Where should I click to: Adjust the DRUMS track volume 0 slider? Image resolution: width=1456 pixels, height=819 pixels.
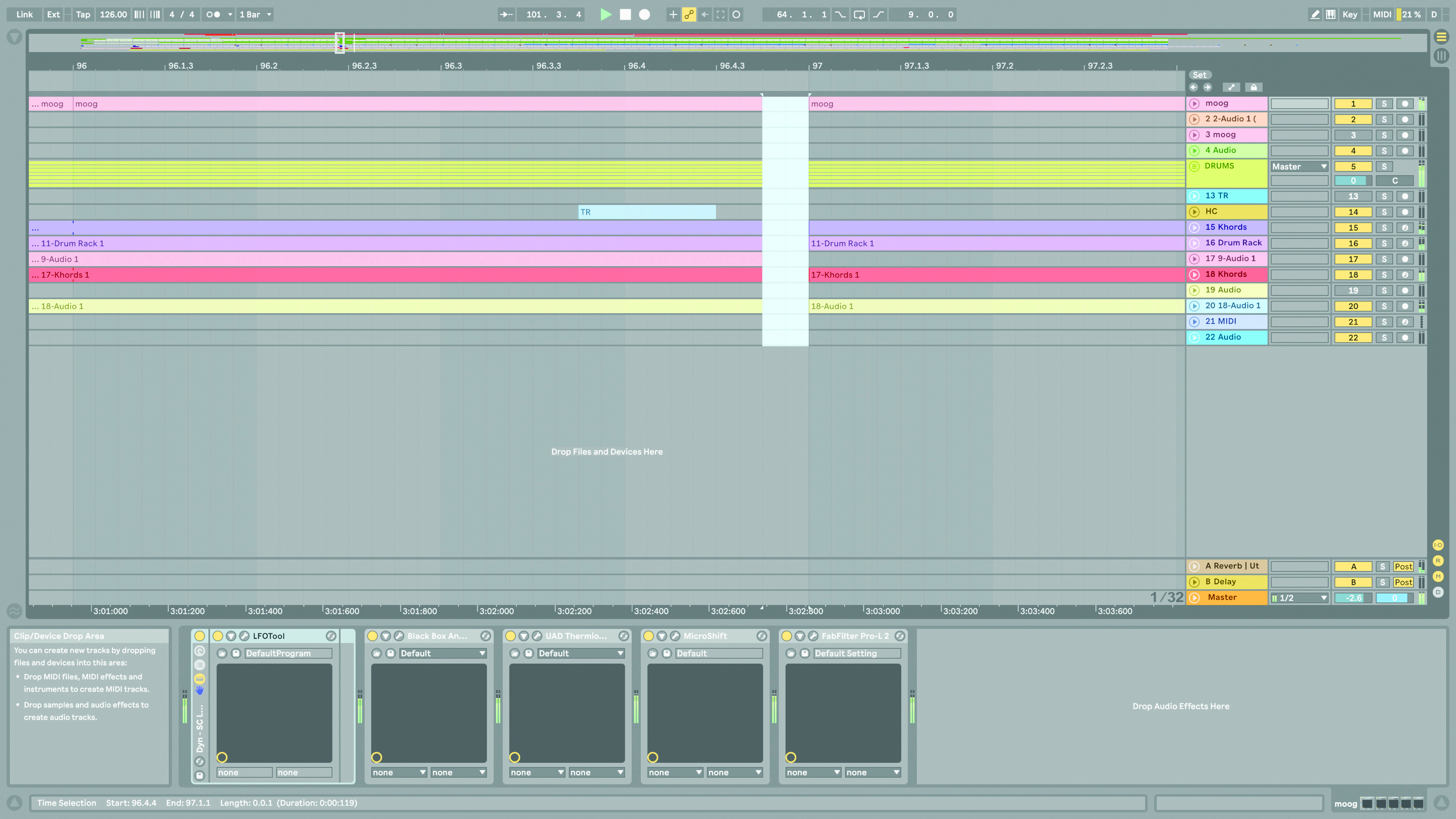[x=1353, y=181]
